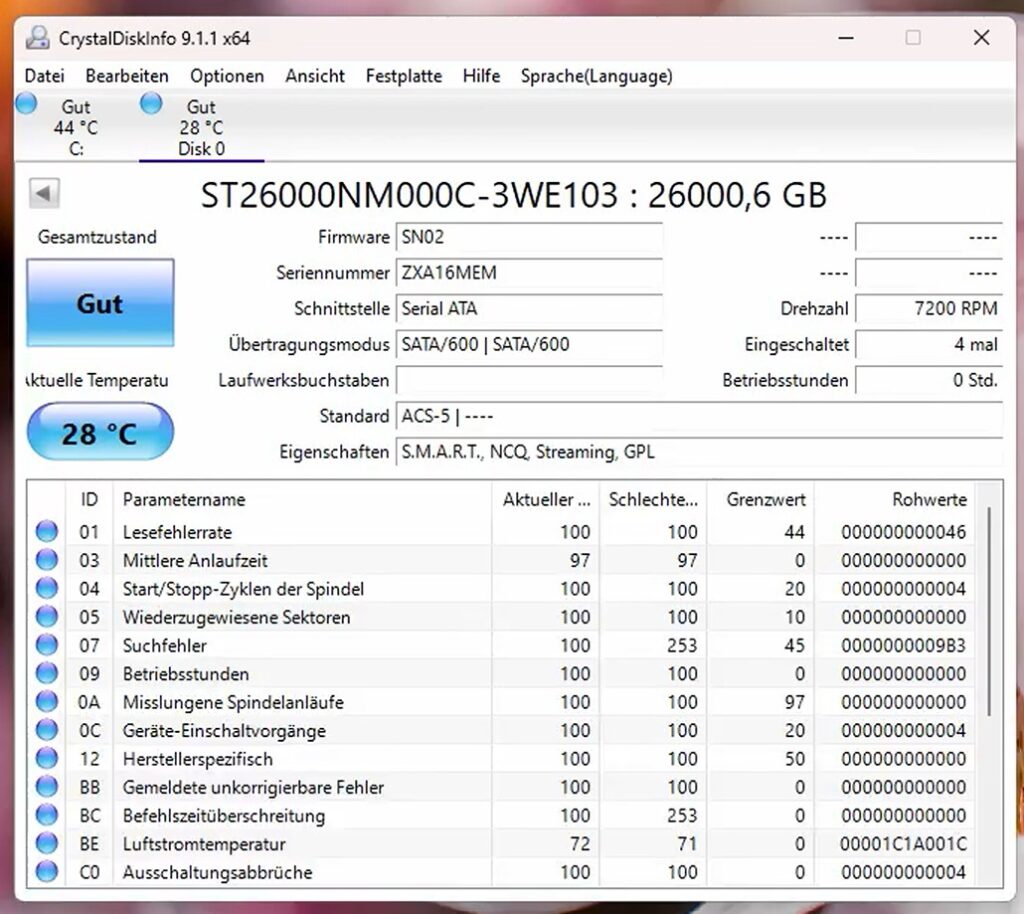Click raw value 000000000046 of Lesefehlerrate
Image resolution: width=1024 pixels, height=914 pixels.
point(903,532)
